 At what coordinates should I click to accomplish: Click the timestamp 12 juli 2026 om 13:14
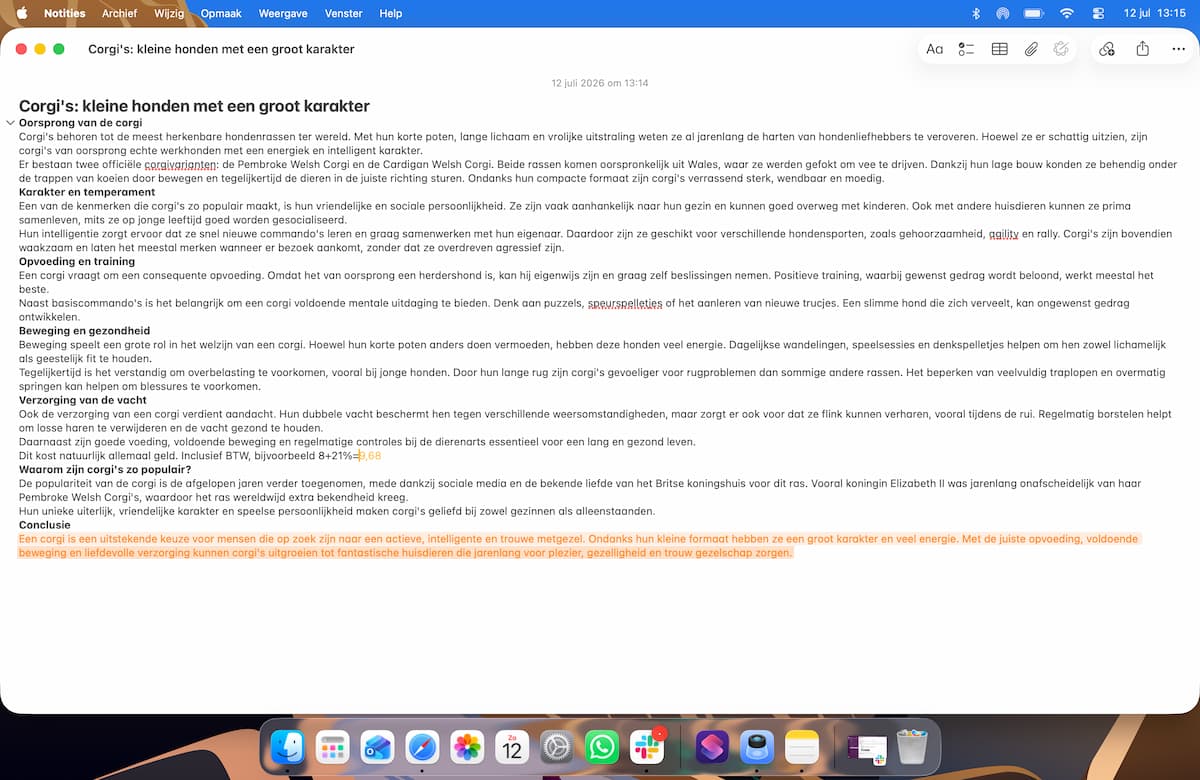600,83
